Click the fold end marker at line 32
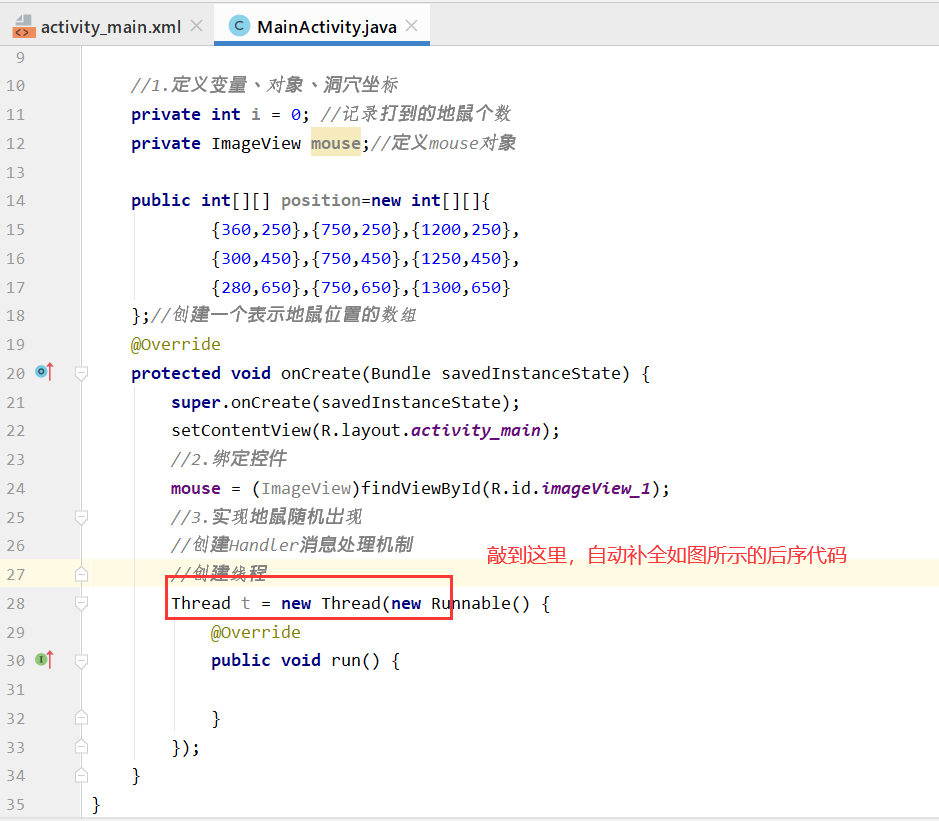The height and width of the screenshot is (821, 939). [x=81, y=717]
